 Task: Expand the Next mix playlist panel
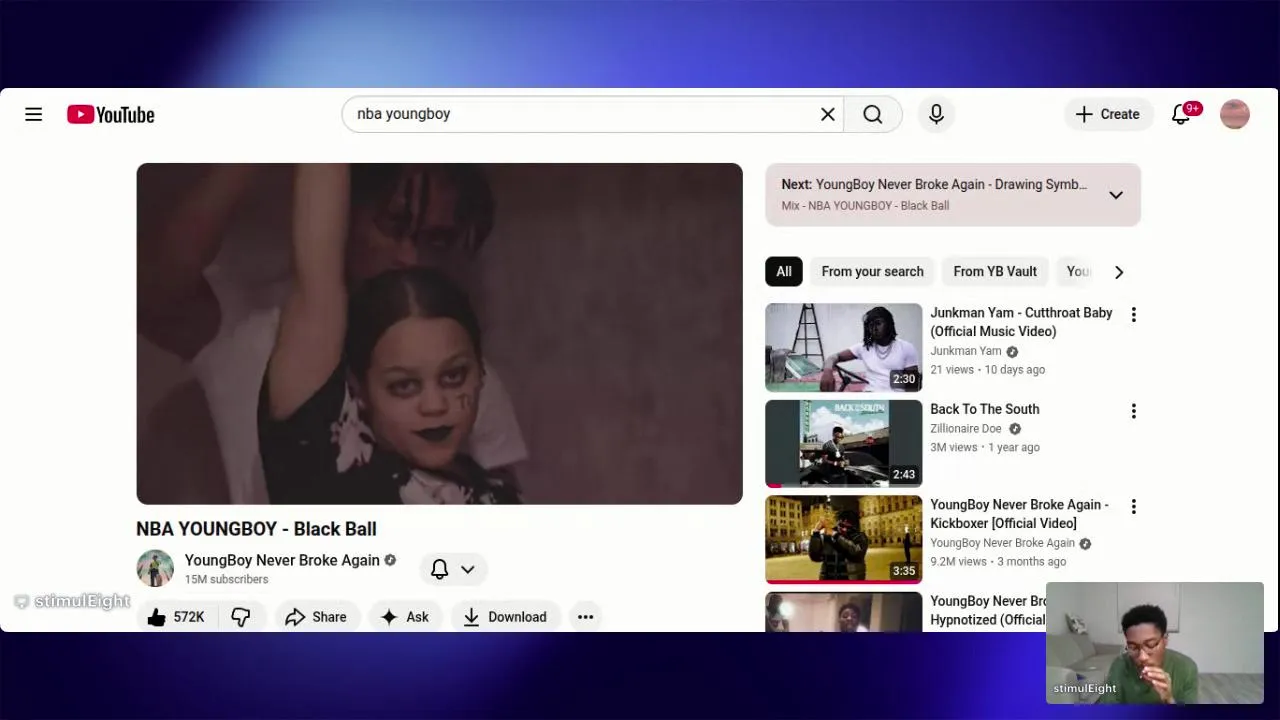pos(1116,195)
